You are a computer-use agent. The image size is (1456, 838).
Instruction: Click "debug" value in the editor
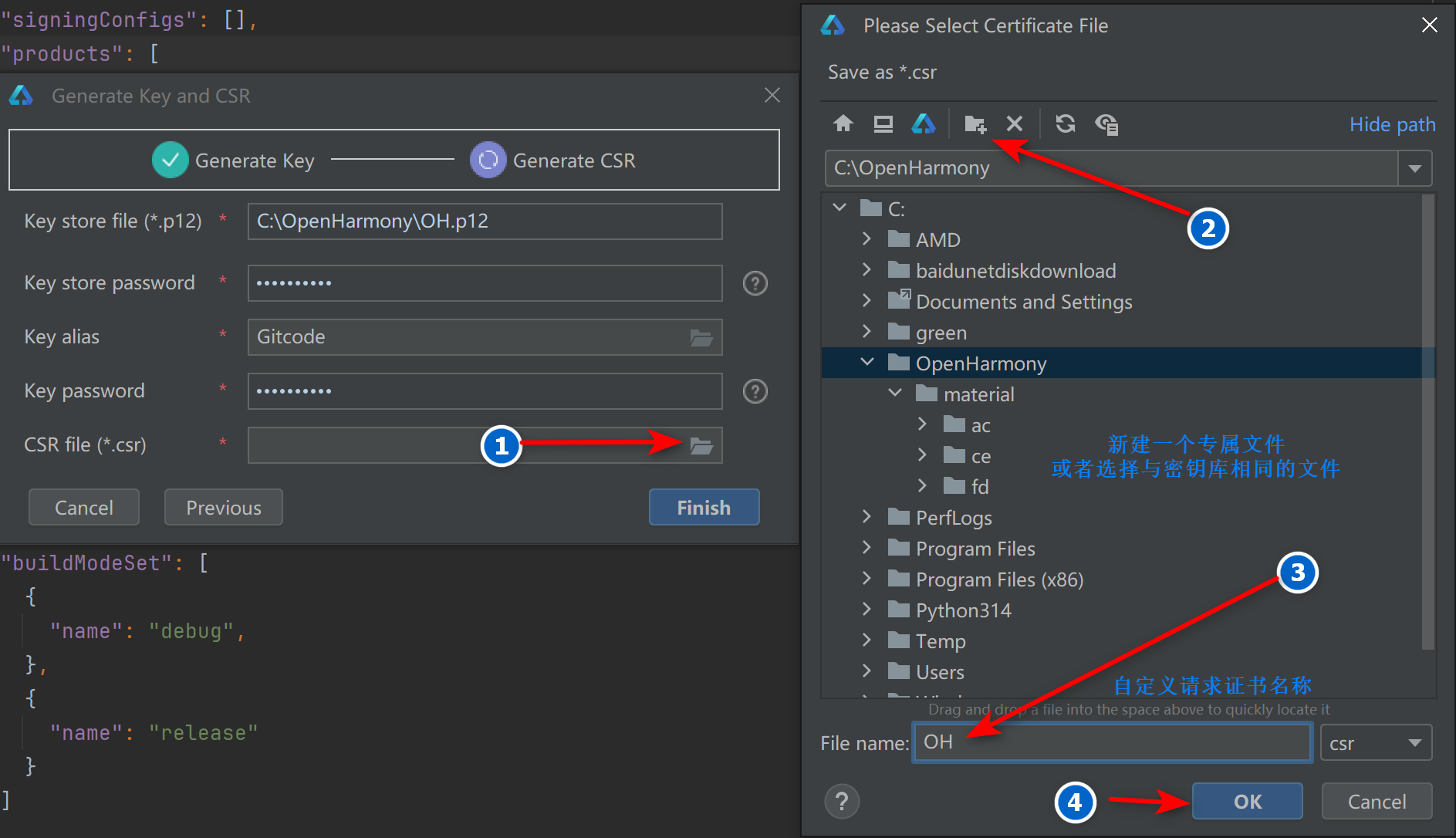(191, 631)
